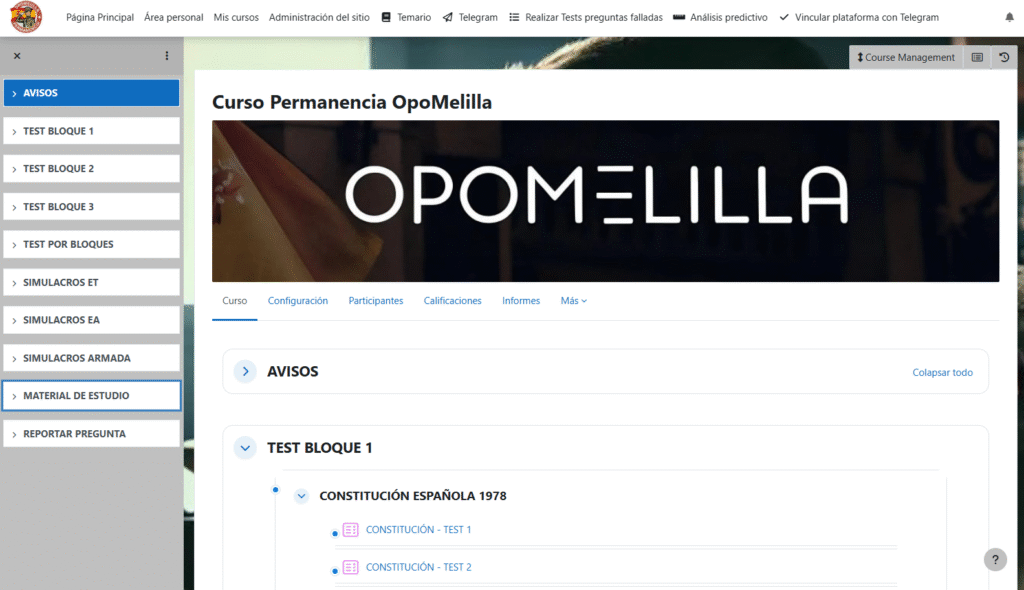Click the notifications bell icon

1008,18
